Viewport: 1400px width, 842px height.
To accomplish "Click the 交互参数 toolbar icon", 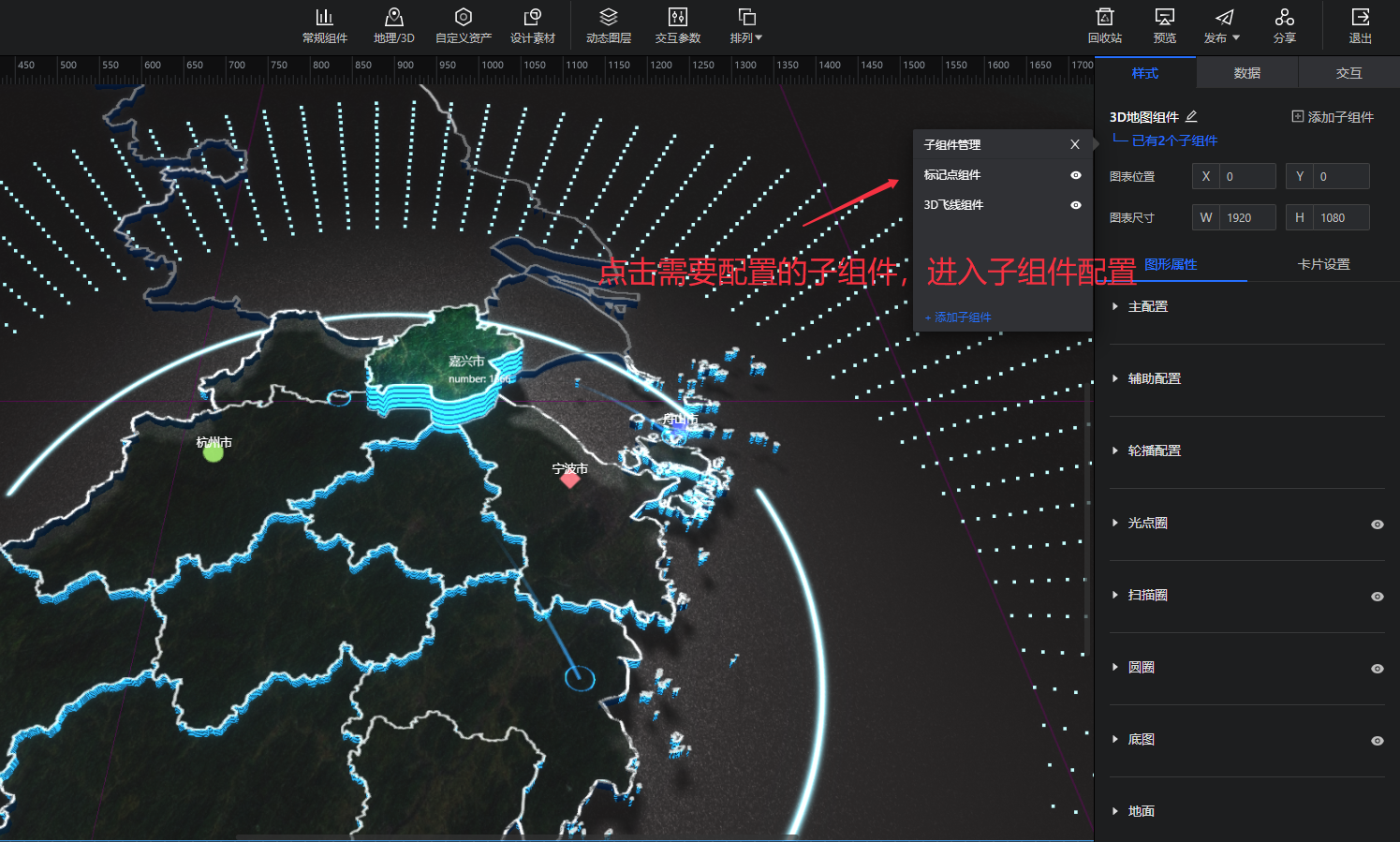I will coord(677,18).
